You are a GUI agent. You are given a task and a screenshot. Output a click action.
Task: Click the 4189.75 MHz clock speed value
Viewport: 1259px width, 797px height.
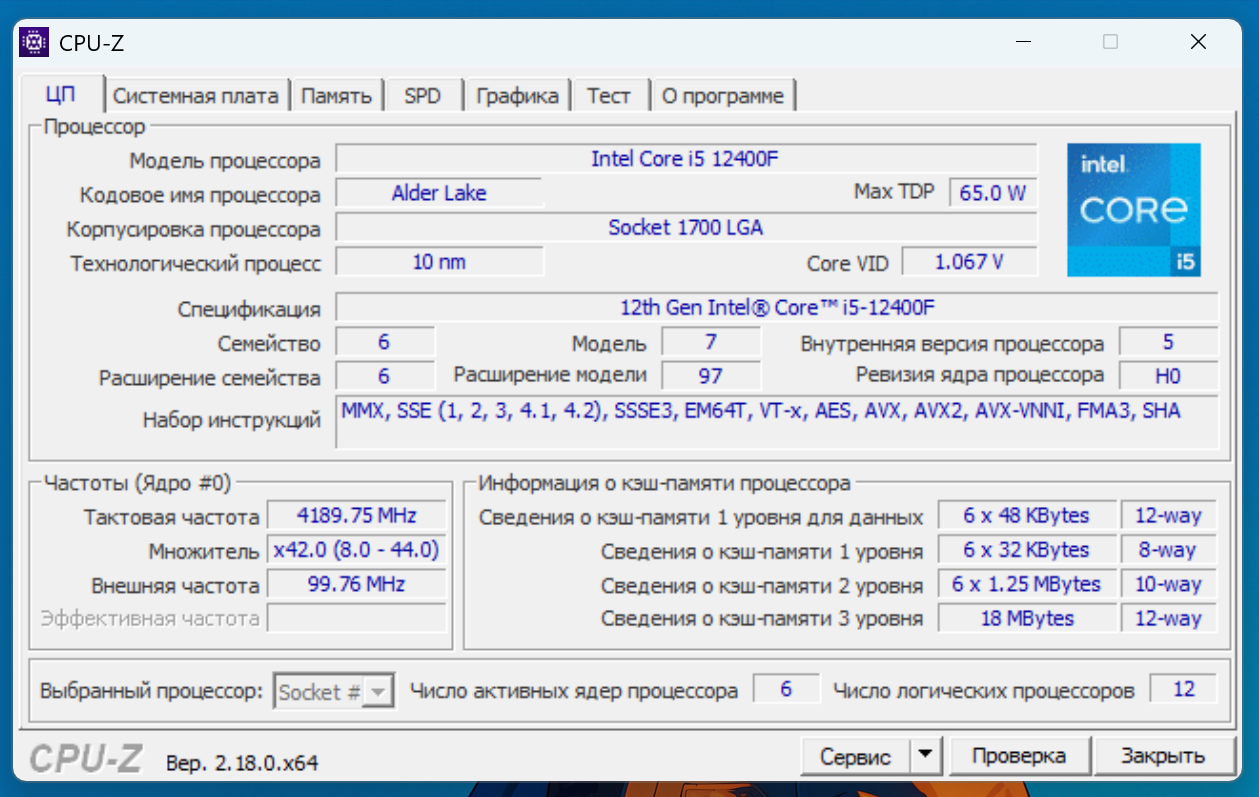click(x=357, y=516)
